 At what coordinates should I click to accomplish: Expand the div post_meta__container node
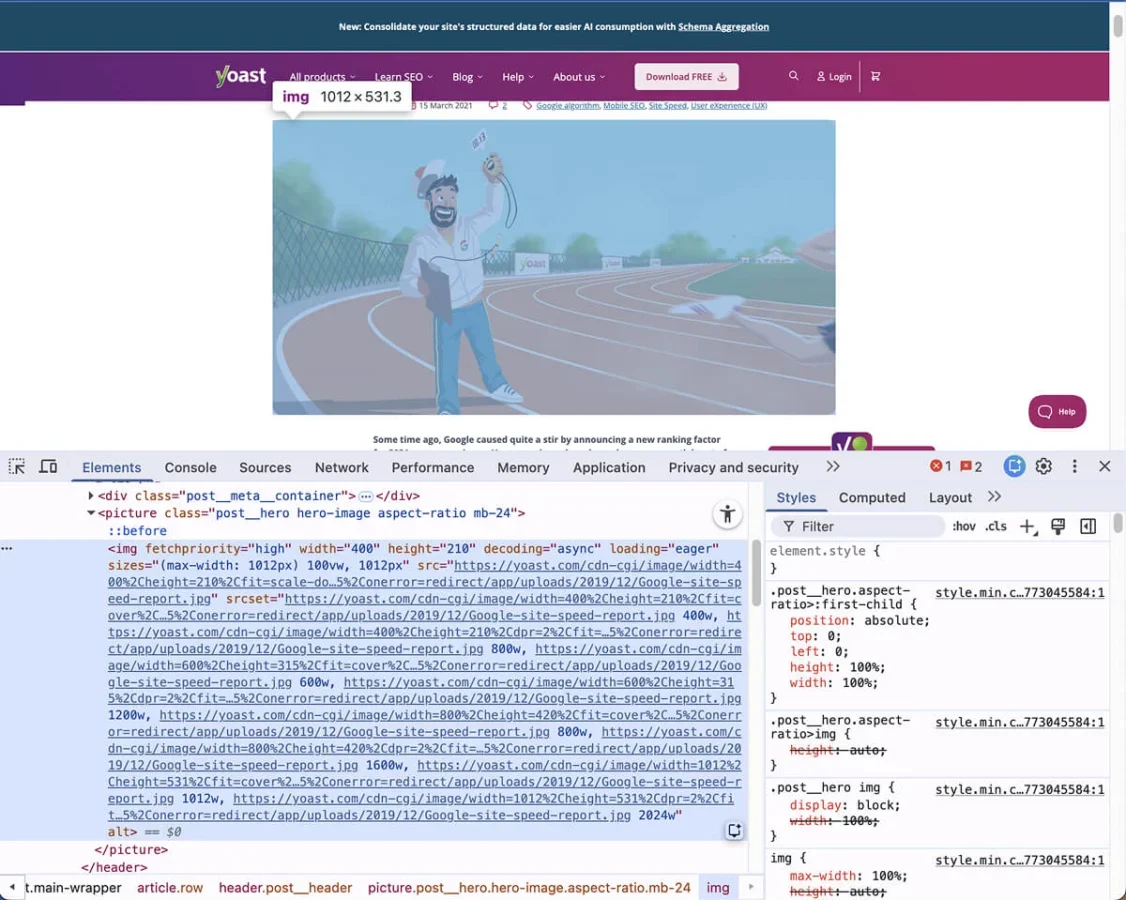[90, 495]
